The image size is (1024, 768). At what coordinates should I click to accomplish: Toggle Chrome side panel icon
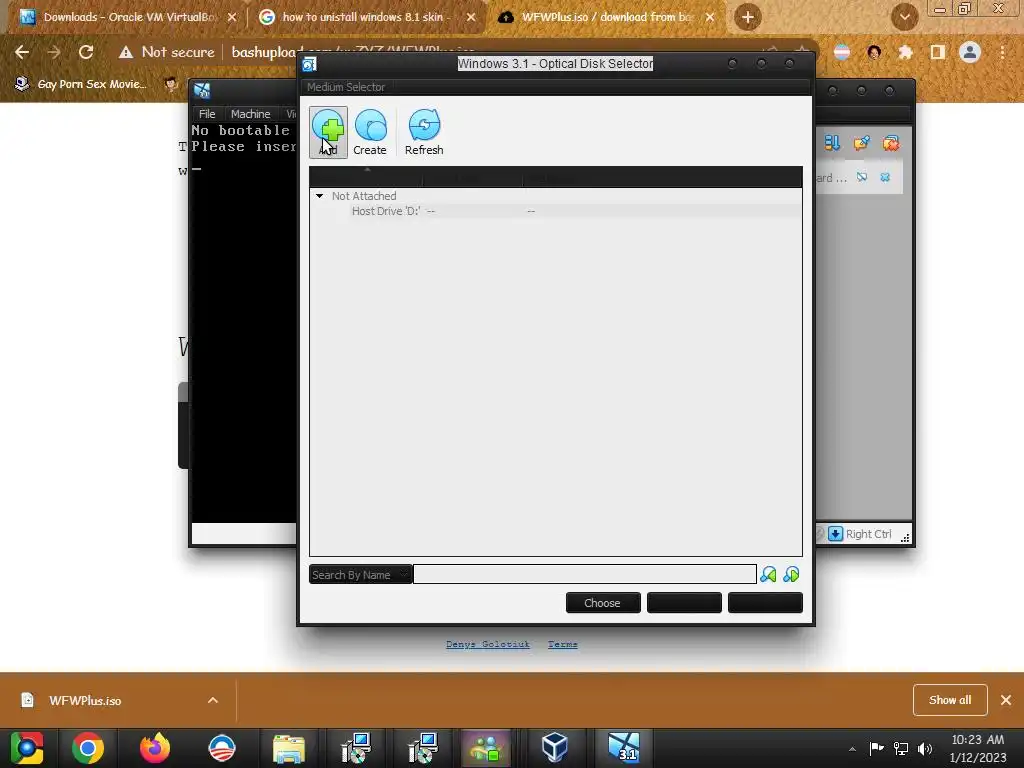pyautogui.click(x=938, y=52)
